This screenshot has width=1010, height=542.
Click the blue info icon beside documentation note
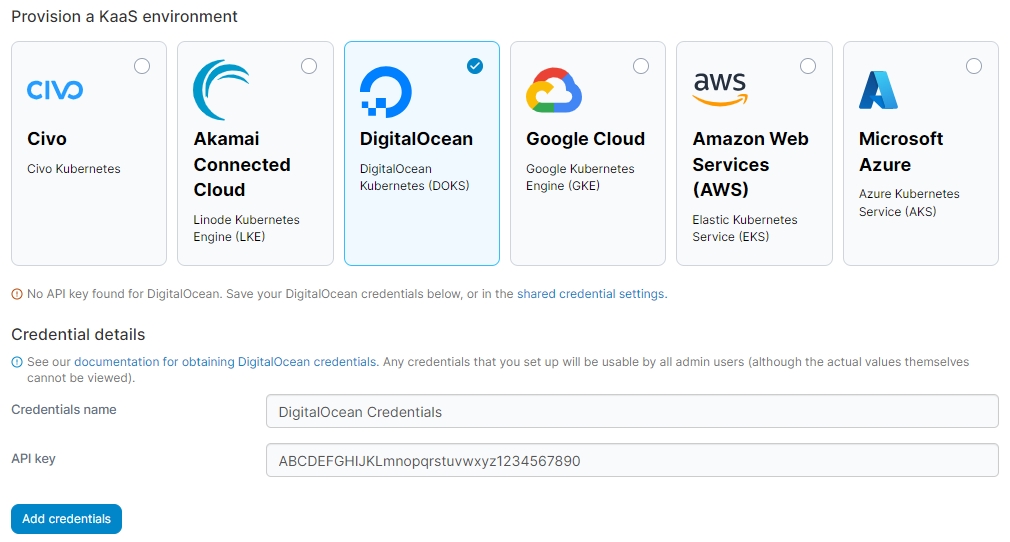(x=17, y=362)
